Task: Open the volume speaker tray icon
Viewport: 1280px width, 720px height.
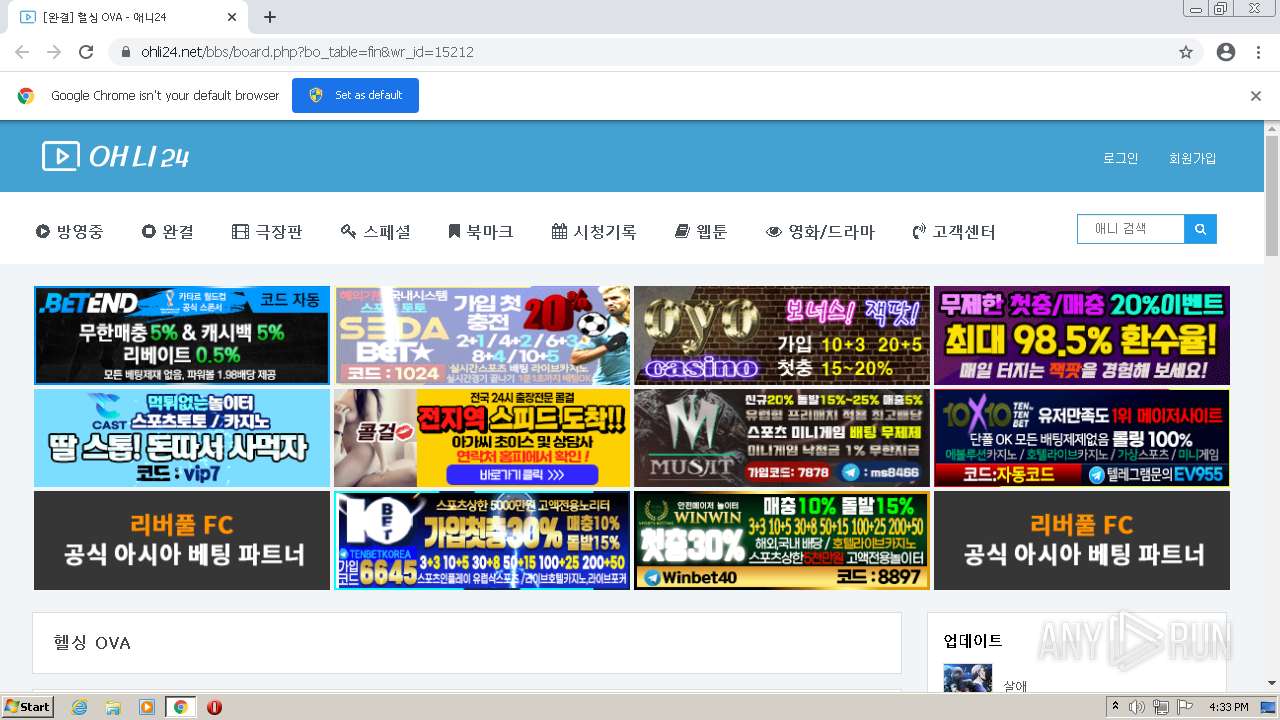Action: (x=1137, y=707)
